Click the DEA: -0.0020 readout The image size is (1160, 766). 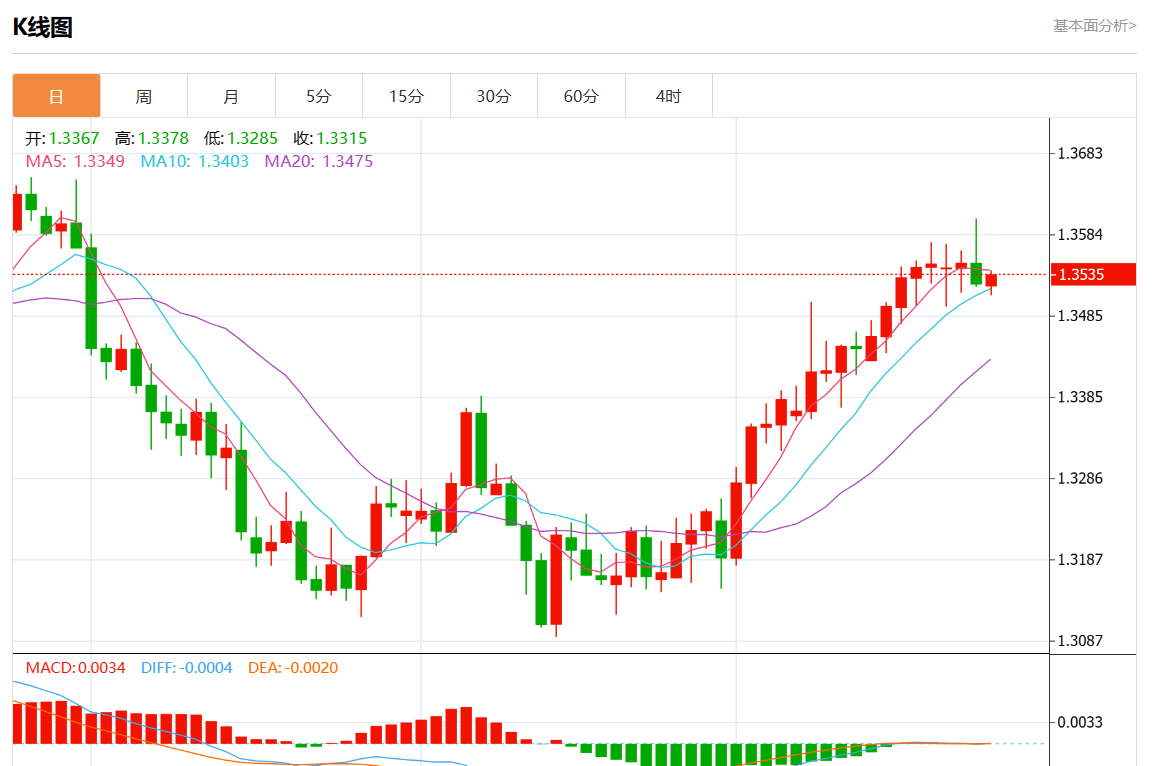(293, 668)
